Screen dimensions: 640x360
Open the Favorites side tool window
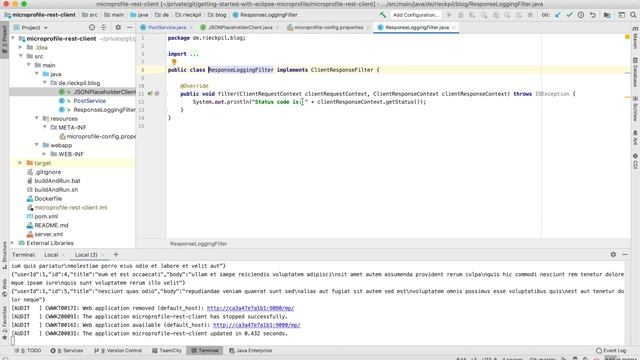coord(4,322)
